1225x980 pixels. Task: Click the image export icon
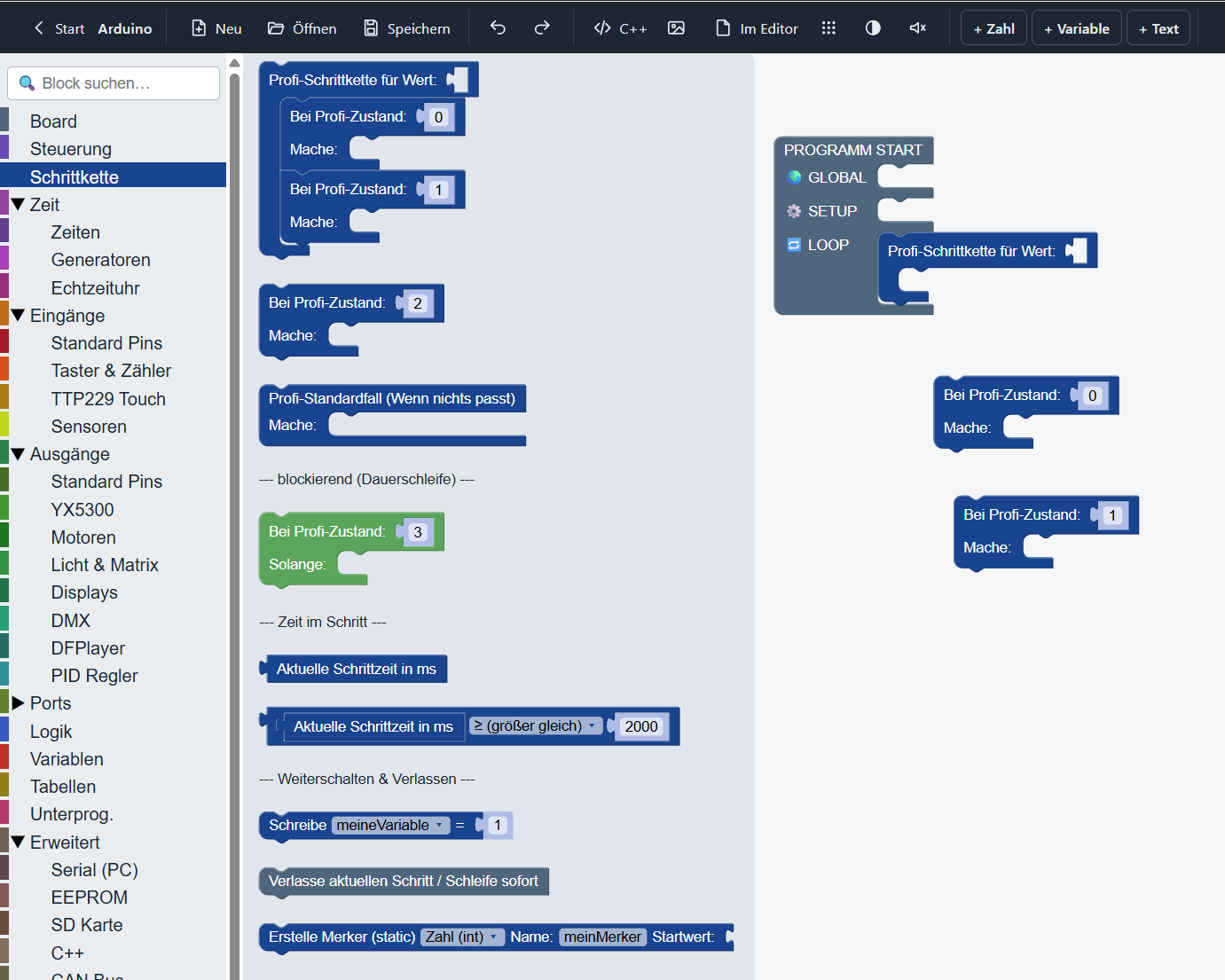point(676,27)
